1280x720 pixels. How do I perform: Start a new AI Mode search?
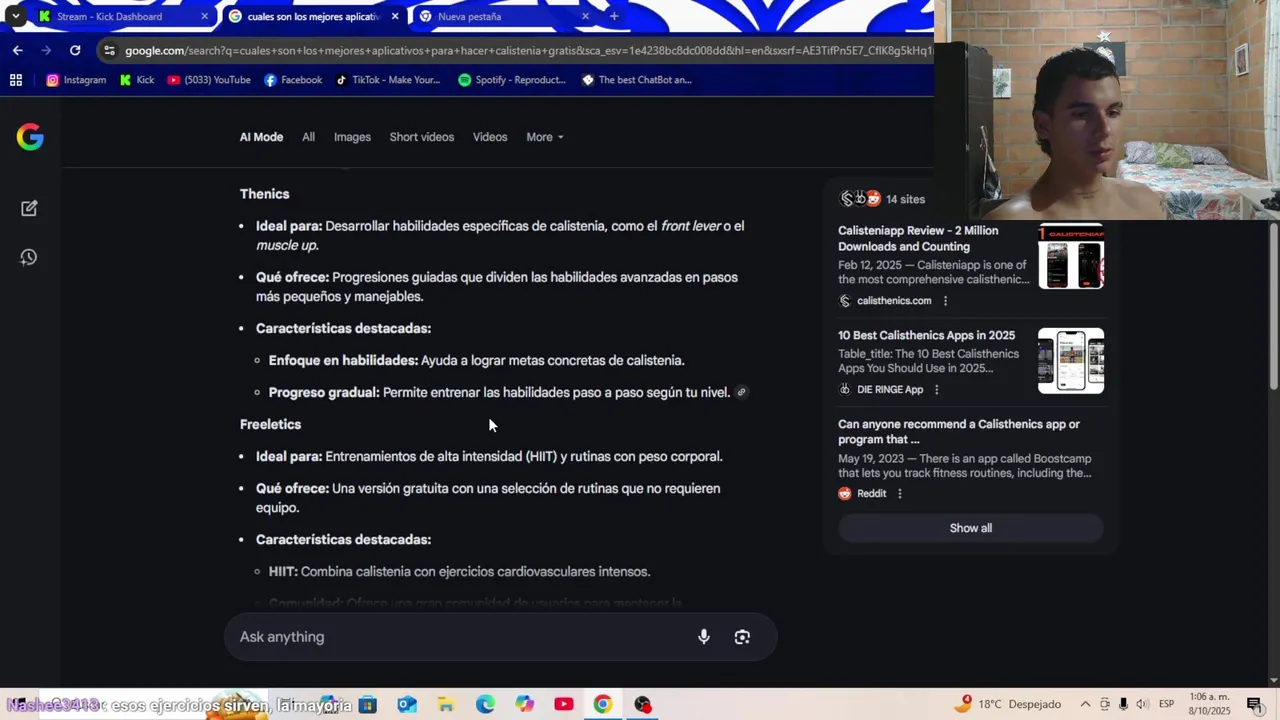tap(29, 208)
